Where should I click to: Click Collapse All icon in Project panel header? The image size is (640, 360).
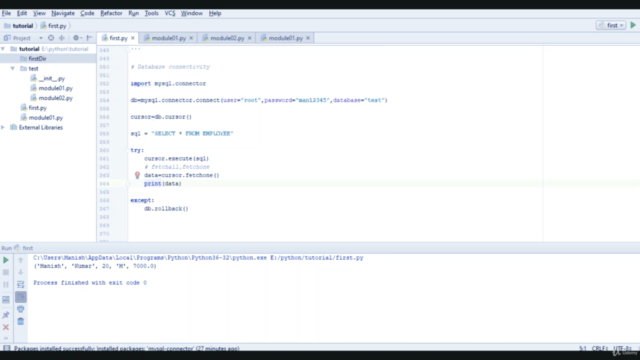[62, 38]
